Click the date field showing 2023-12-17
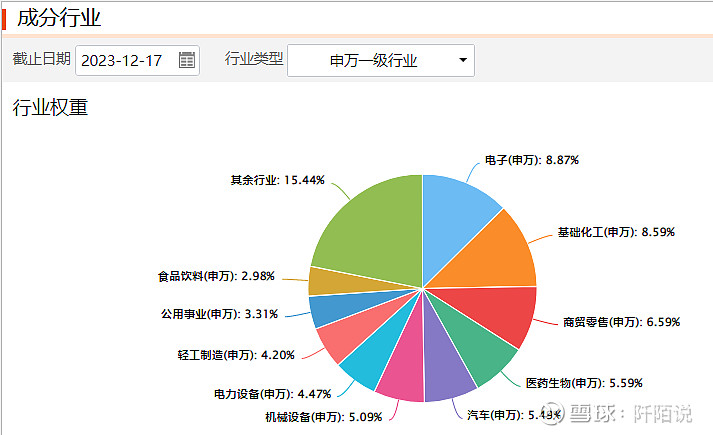 click(x=137, y=60)
